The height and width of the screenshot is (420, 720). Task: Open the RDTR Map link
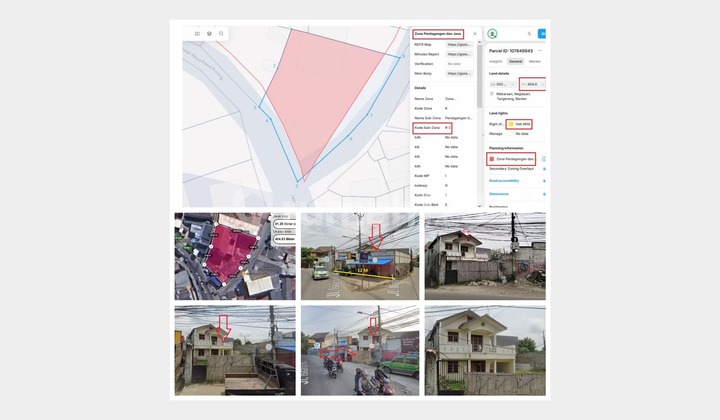pyautogui.click(x=459, y=44)
